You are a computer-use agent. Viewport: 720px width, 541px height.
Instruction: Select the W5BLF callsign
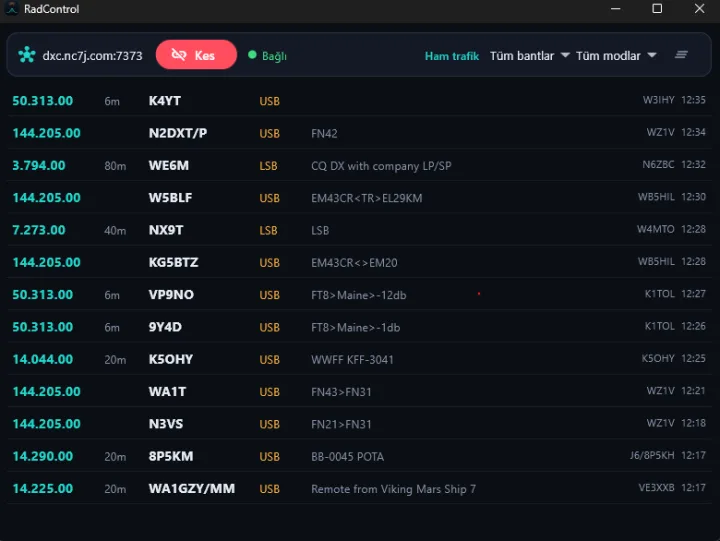[170, 198]
